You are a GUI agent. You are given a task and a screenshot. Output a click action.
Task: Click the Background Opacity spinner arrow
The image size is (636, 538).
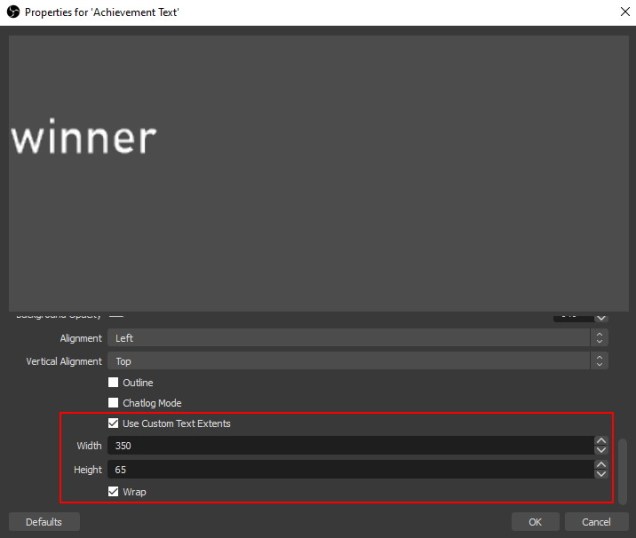[x=599, y=316]
